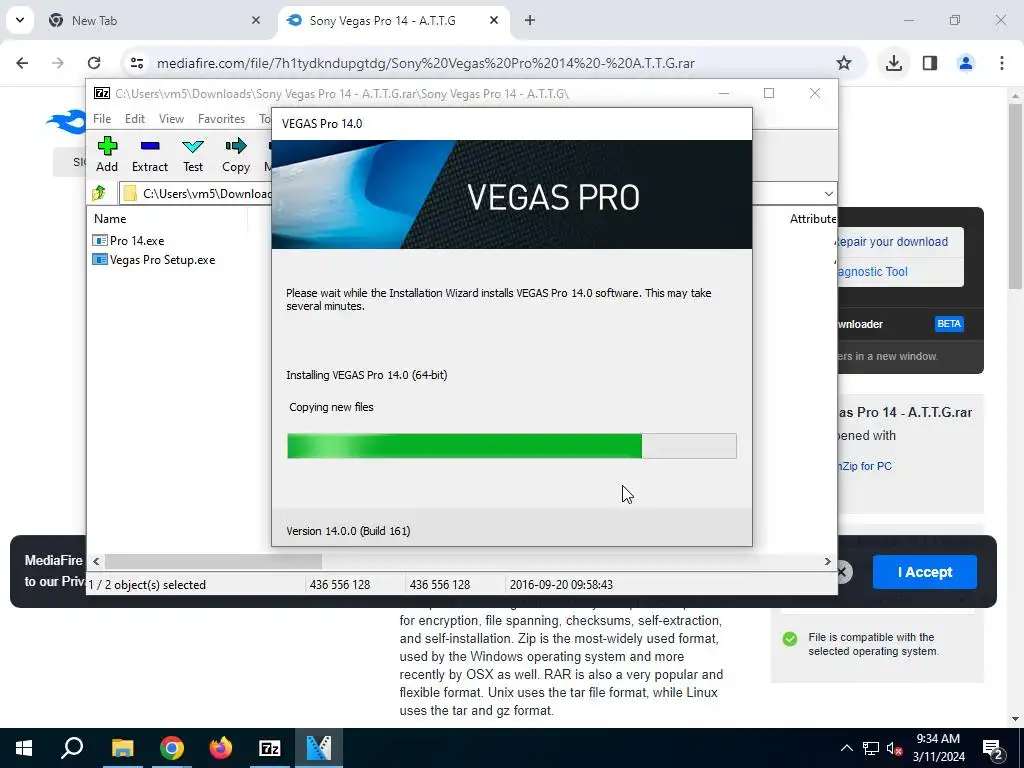Dismiss the MediaFire privacy banner with X
This screenshot has width=1024, height=768.
(x=843, y=573)
